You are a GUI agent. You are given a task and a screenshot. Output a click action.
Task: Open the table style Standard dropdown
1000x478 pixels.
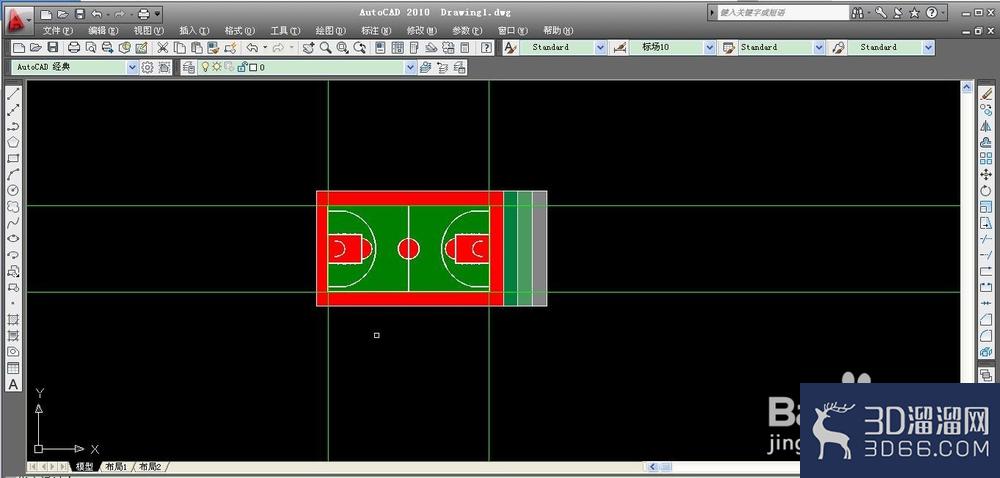[x=820, y=47]
